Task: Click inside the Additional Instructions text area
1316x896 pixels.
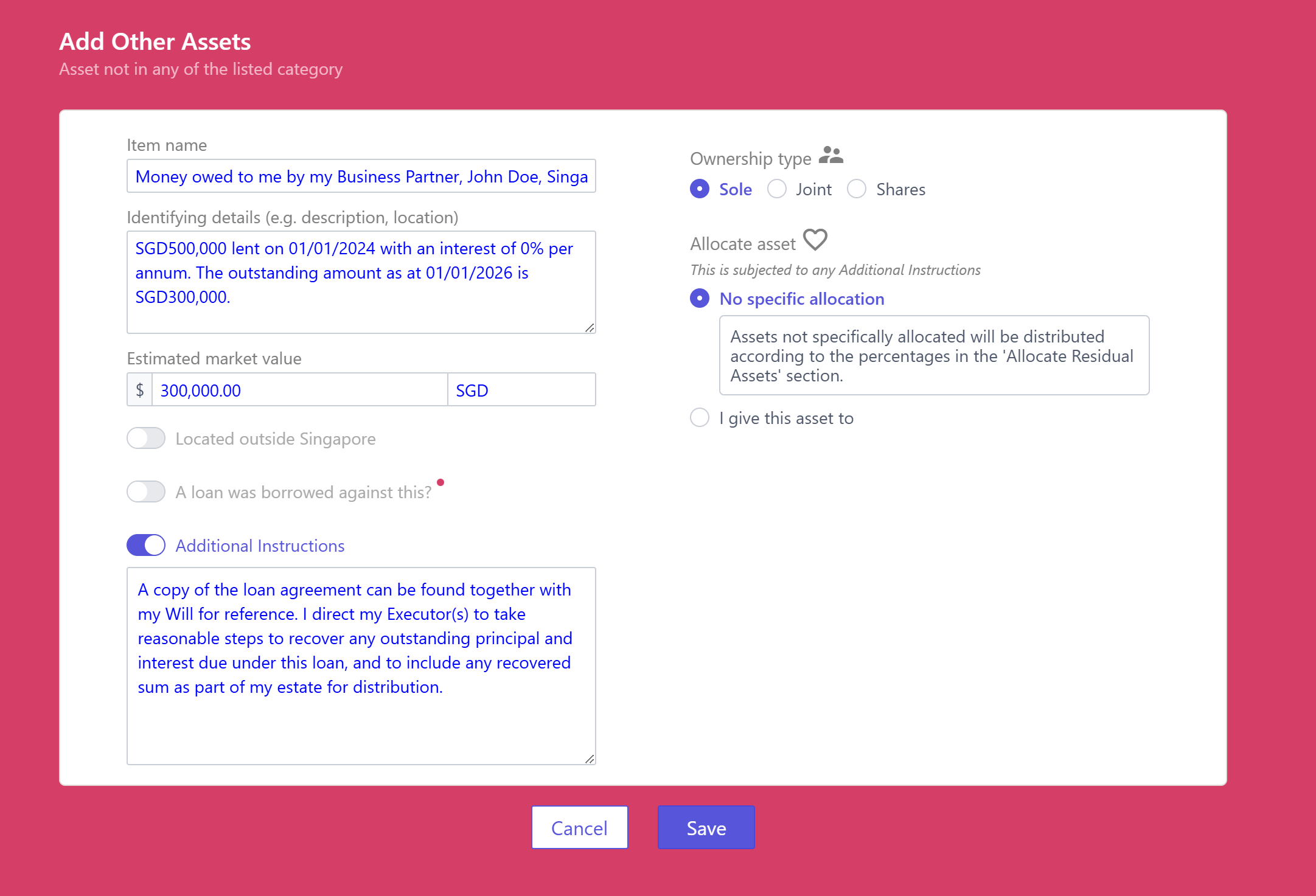Action: [361, 665]
